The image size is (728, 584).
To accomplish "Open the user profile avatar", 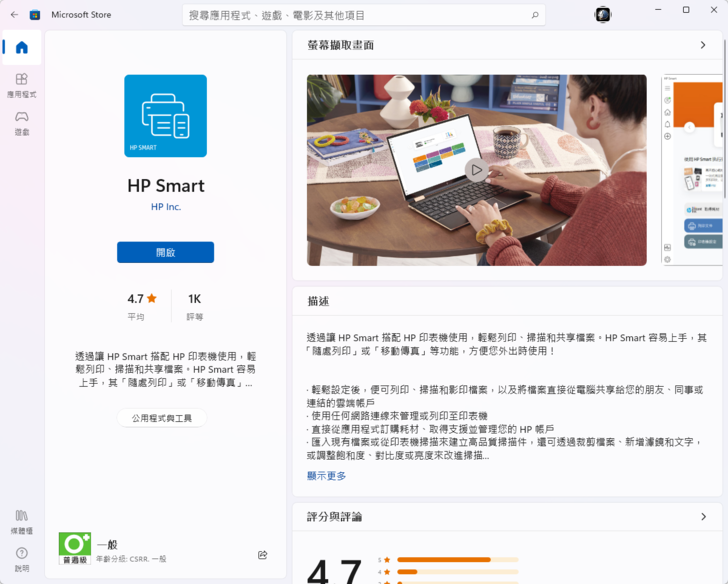I will pyautogui.click(x=603, y=15).
